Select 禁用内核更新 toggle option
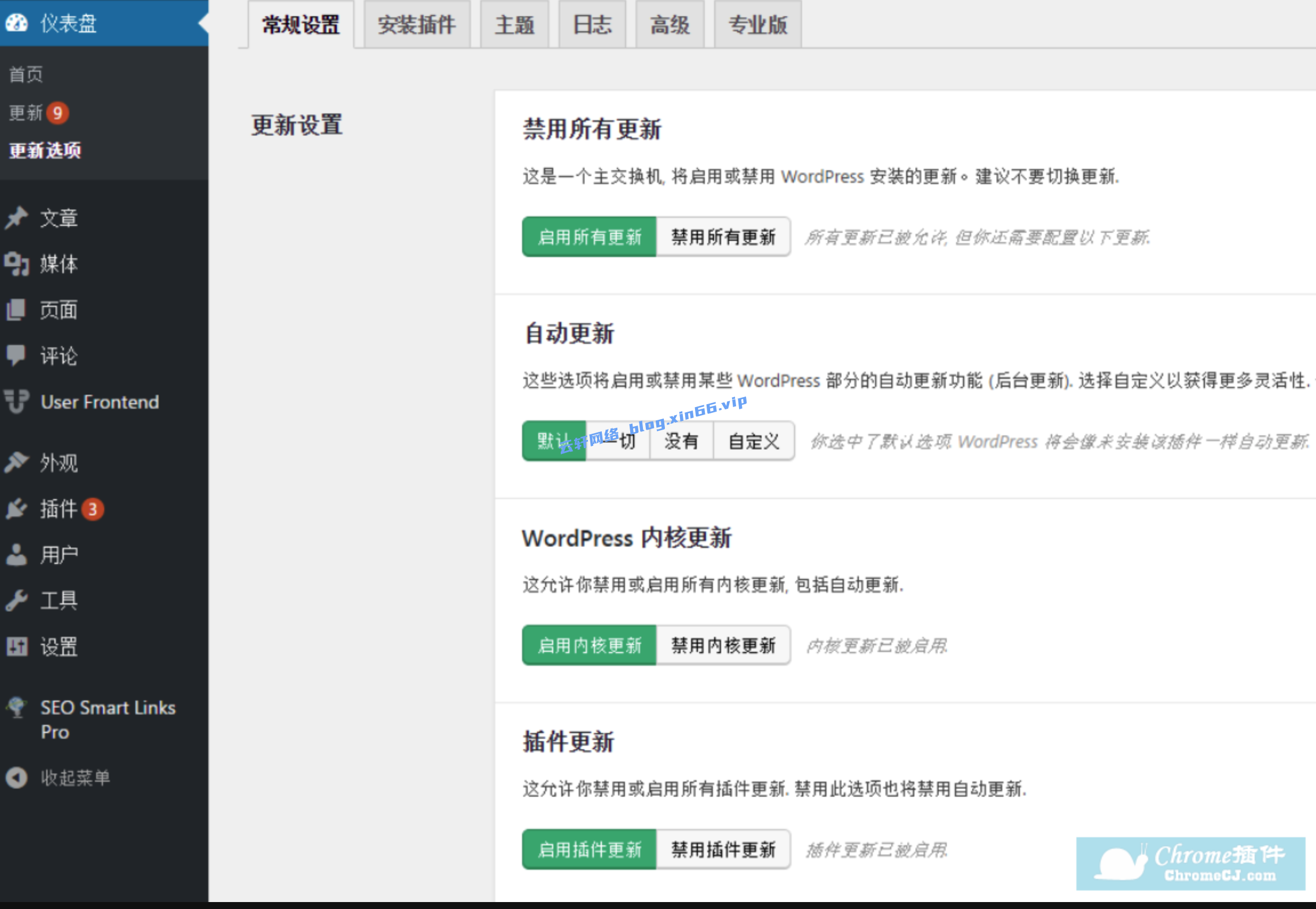1316x909 pixels. point(723,645)
